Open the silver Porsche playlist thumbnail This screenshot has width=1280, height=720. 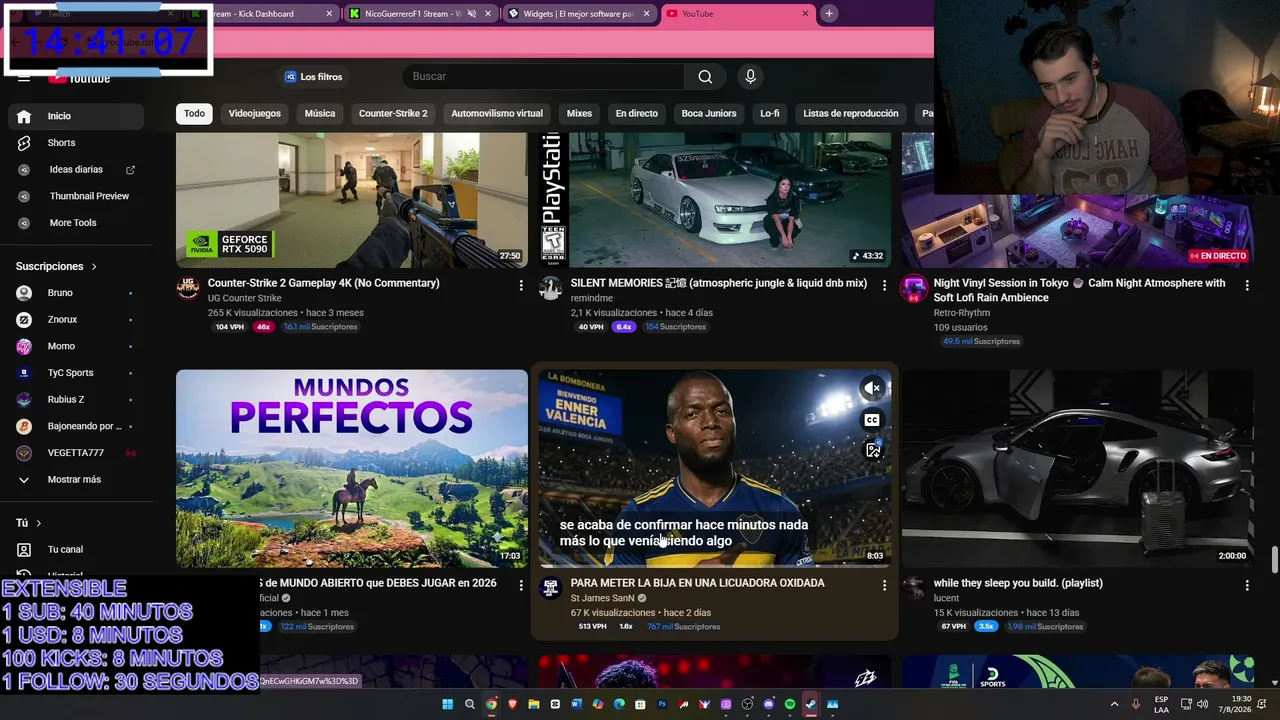(x=1078, y=469)
